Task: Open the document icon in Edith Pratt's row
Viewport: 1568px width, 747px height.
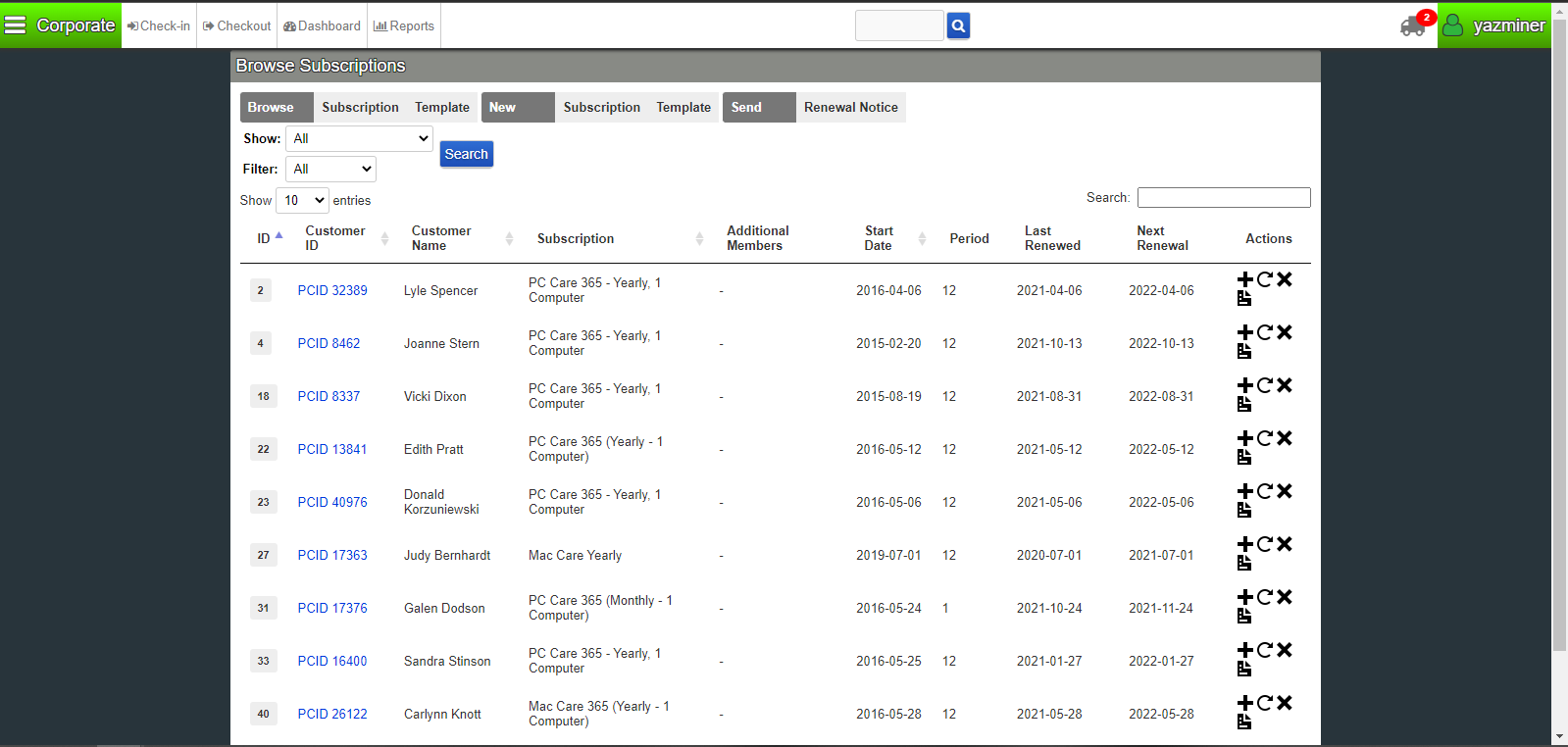Action: click(x=1244, y=457)
